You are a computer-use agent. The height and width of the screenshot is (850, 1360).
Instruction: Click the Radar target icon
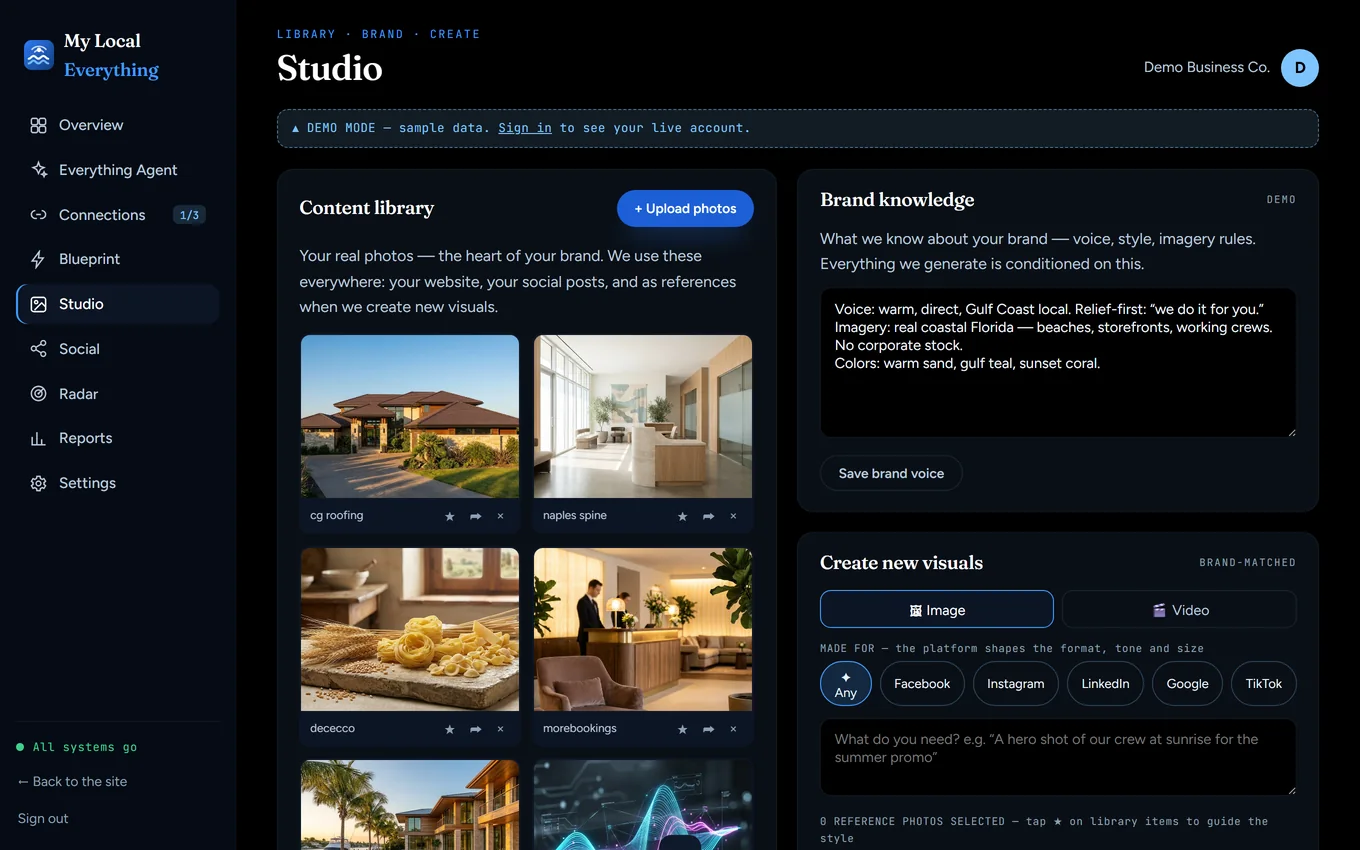[x=38, y=394]
